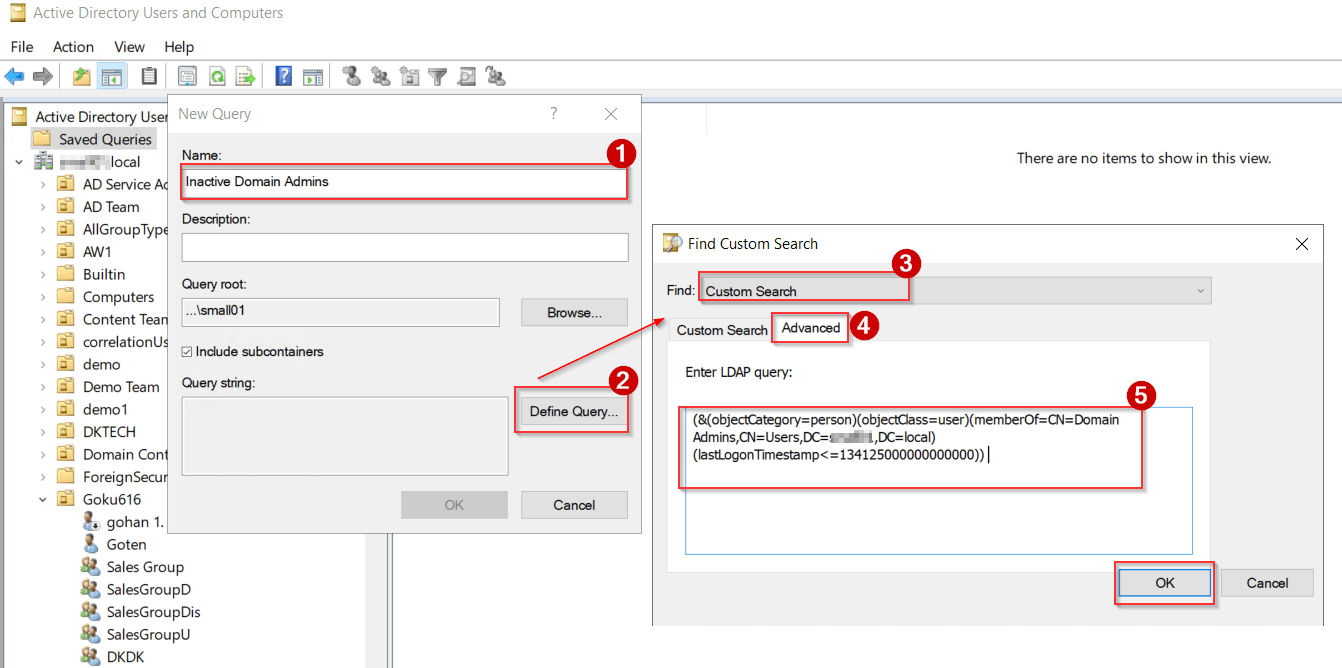Click the grey Forward arrow in toolbar
The width and height of the screenshot is (1342, 668).
tap(42, 76)
